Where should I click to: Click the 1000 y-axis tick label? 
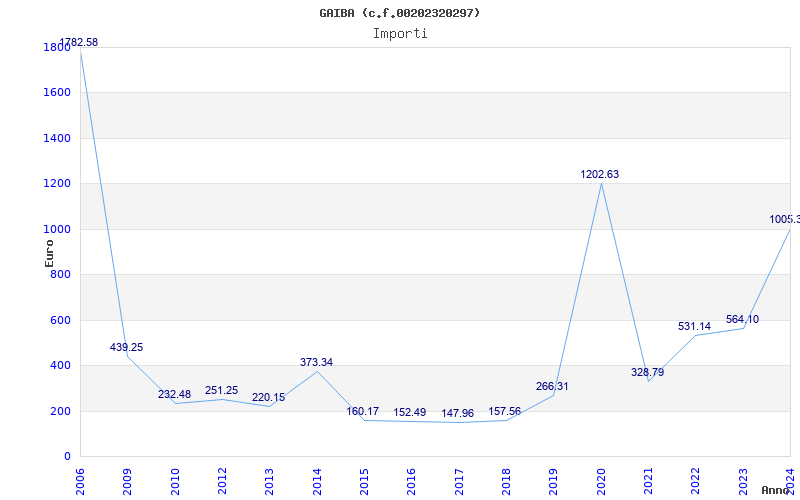click(x=57, y=230)
